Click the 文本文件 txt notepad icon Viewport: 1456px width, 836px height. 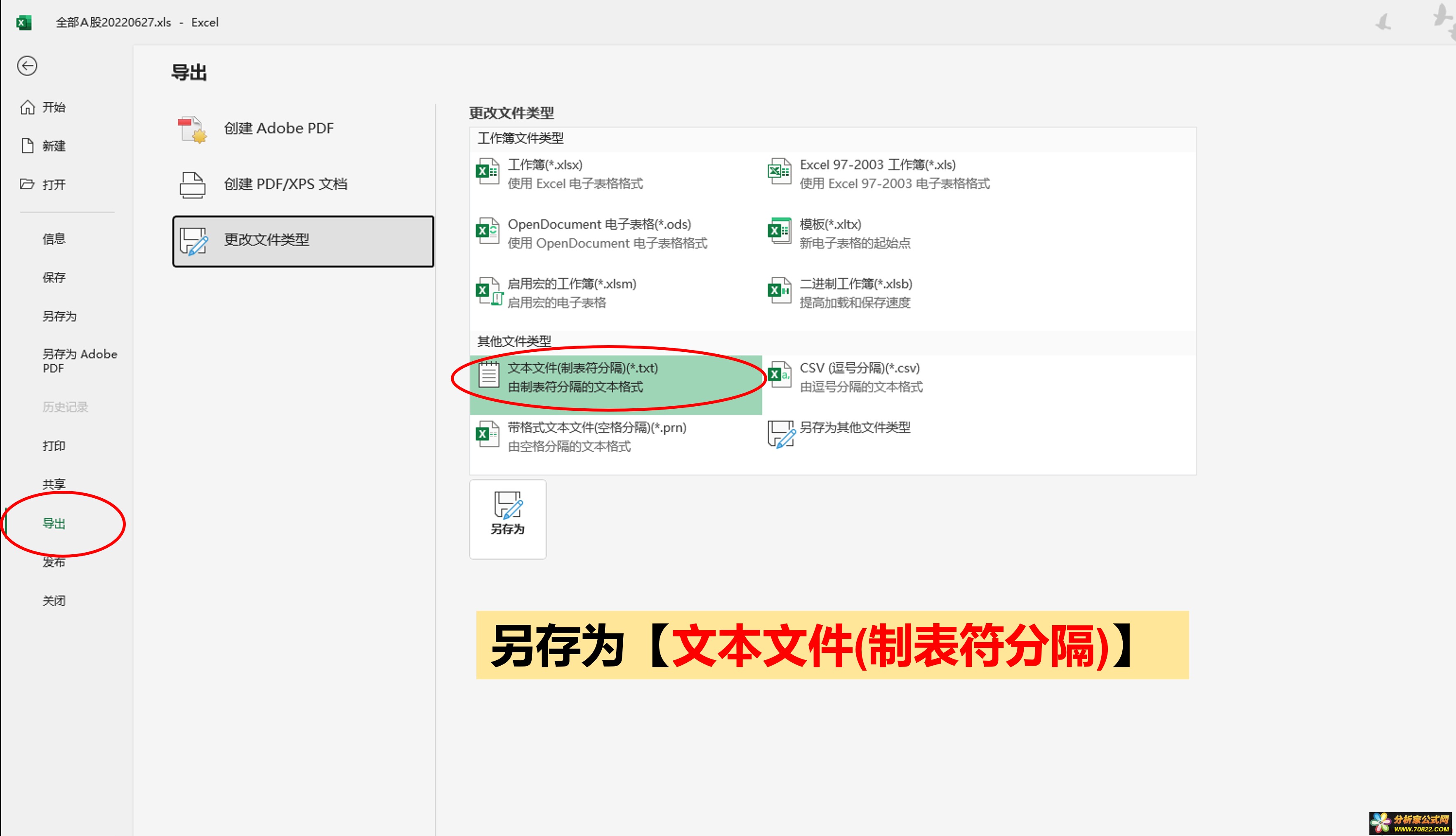(489, 375)
